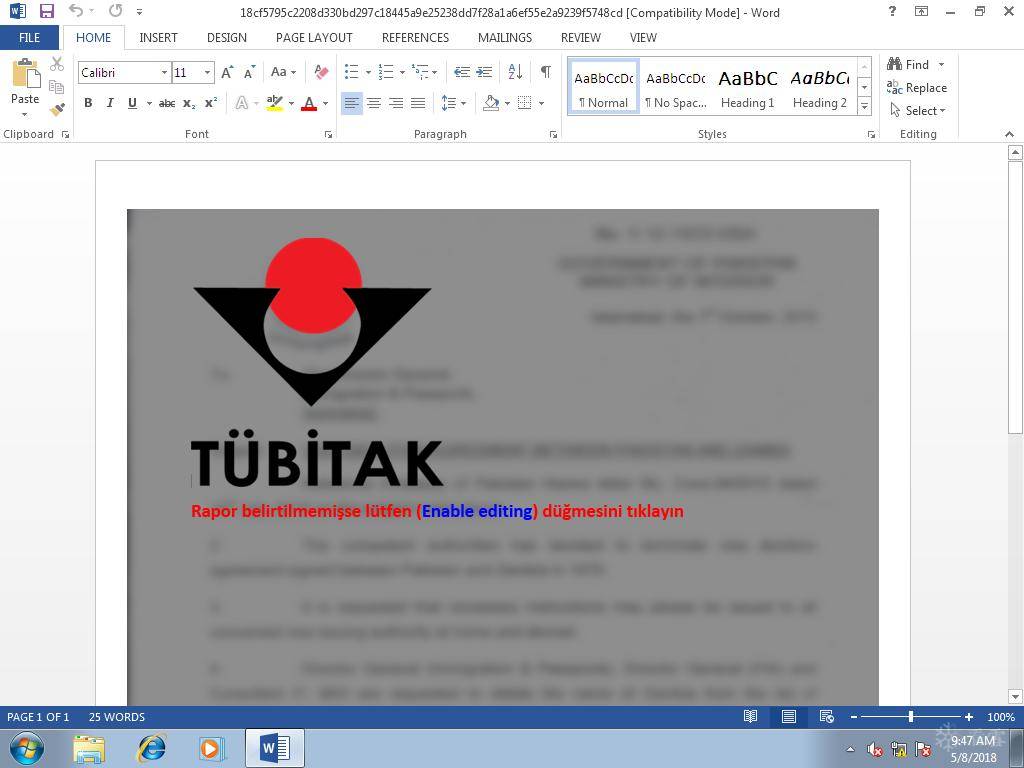Open the FILE tab
The height and width of the screenshot is (768, 1024).
[x=29, y=38]
